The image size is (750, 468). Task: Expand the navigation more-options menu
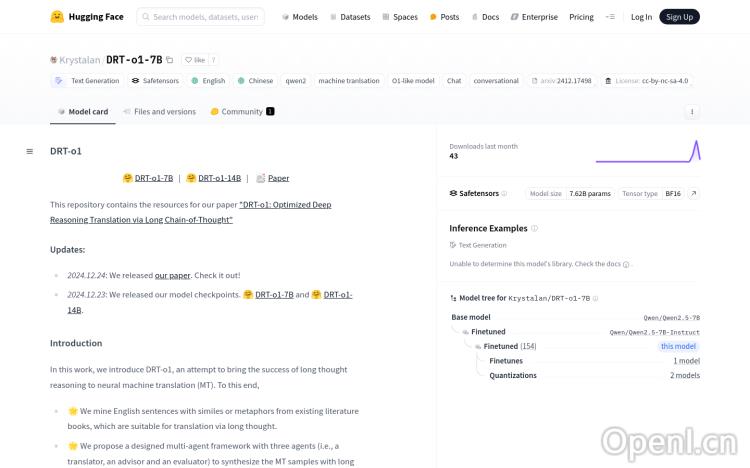(x=611, y=17)
